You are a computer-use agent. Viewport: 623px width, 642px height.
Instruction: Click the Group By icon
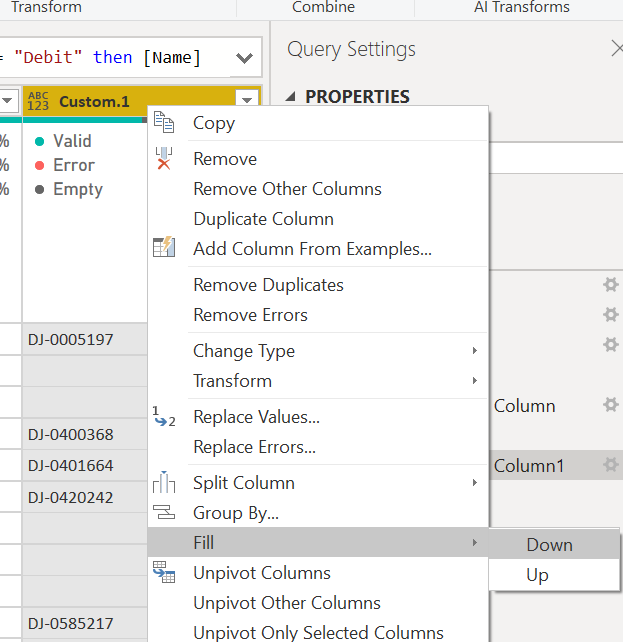coord(164,513)
